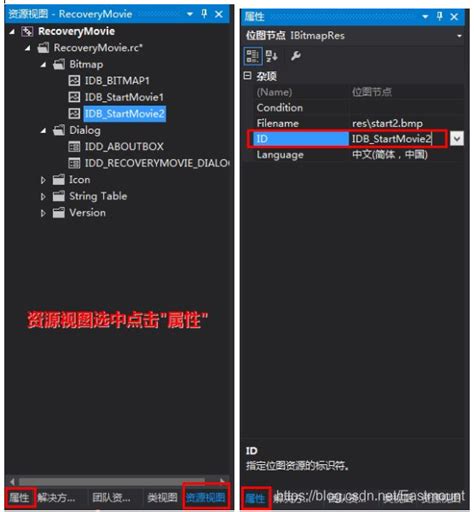Expand the Icon folder node
474x512 pixels.
pos(43,180)
